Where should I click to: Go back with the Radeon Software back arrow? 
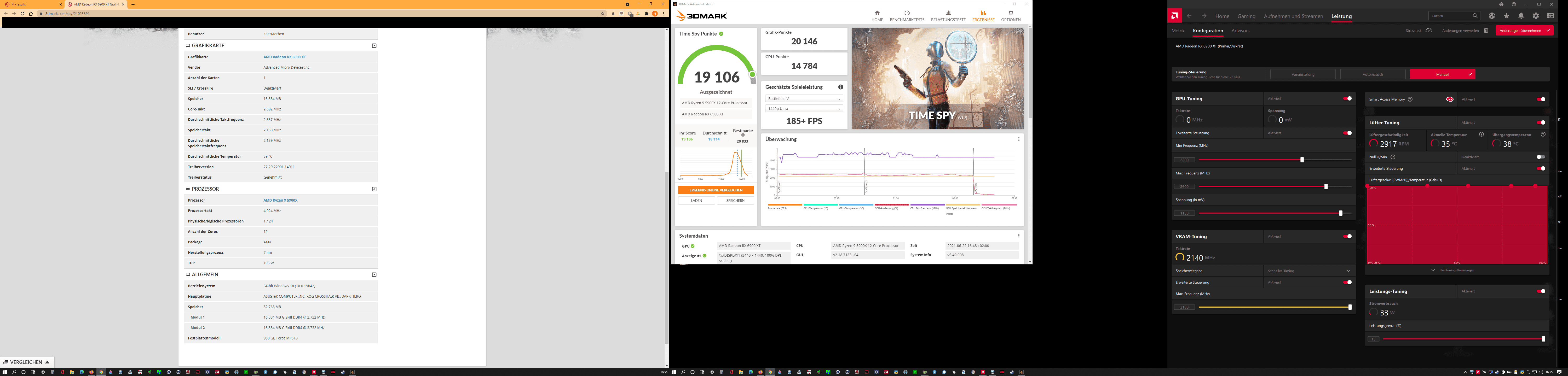(x=1189, y=16)
